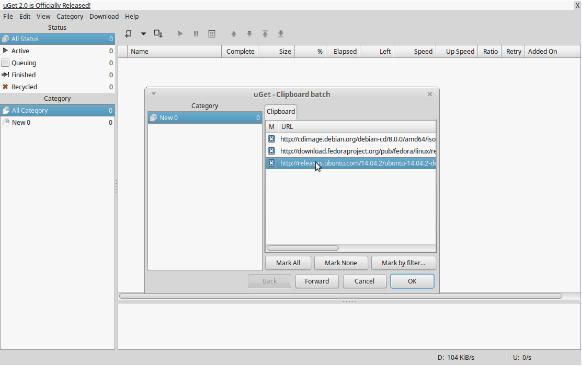Click the Move to Top toolbar icon
Screen dimensions: 582x366
pos(265,34)
